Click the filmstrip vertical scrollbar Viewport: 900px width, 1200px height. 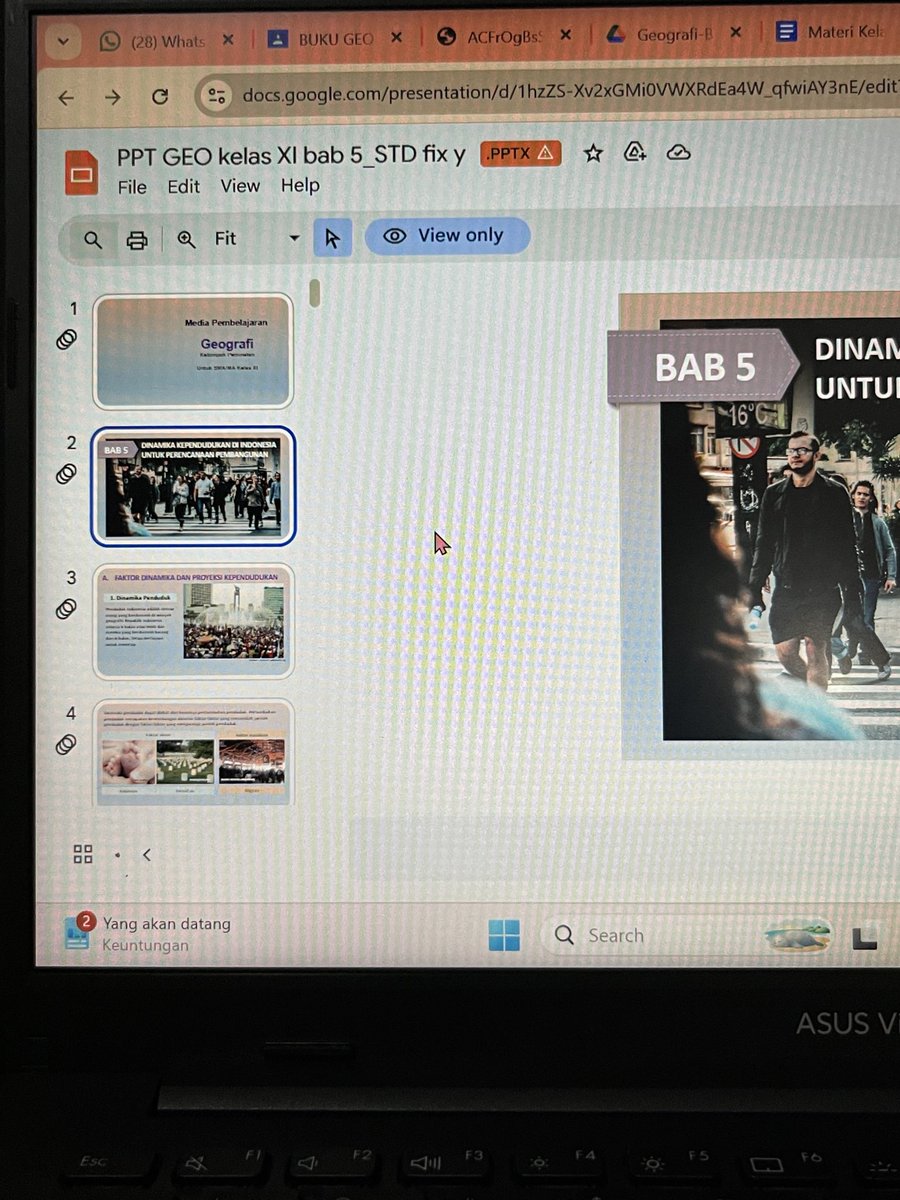coord(314,293)
